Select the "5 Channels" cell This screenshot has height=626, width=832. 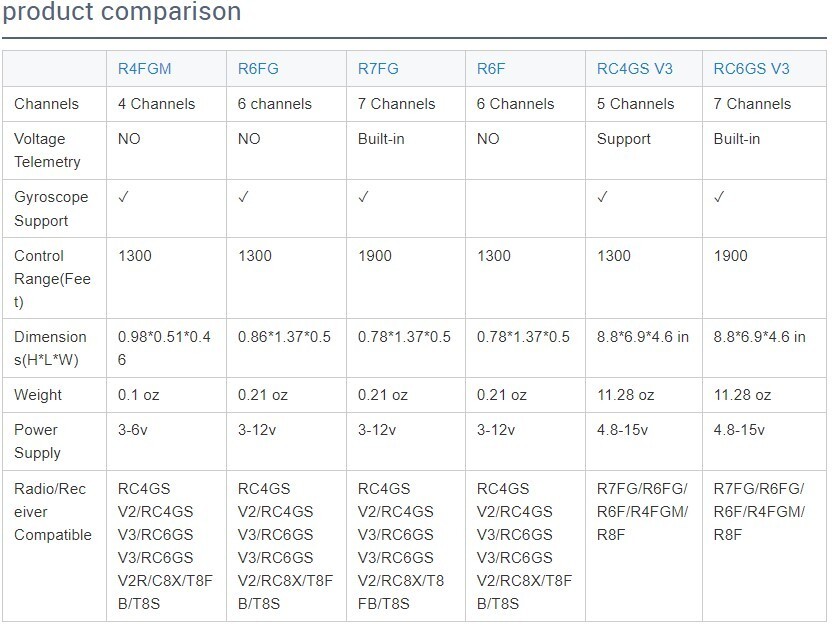point(636,104)
